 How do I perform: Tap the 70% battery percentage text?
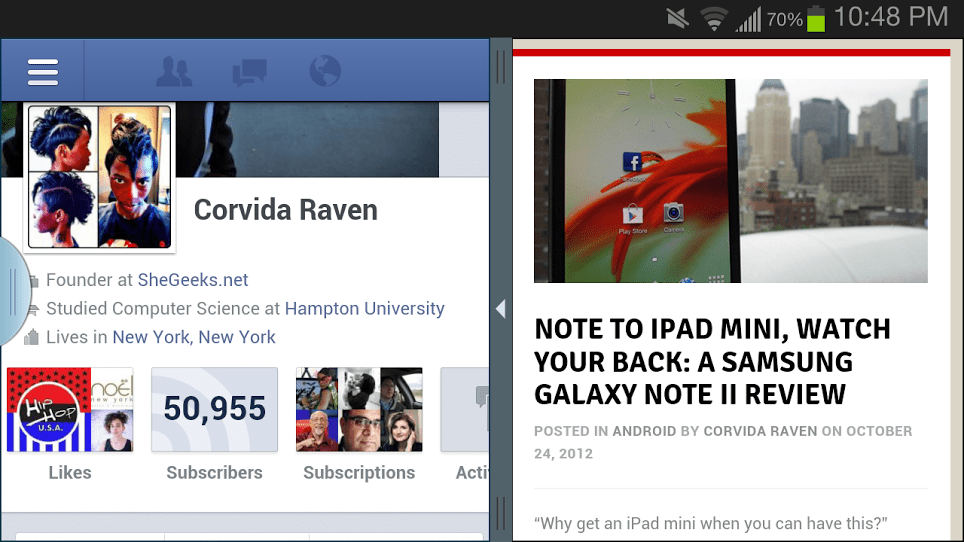pos(784,20)
